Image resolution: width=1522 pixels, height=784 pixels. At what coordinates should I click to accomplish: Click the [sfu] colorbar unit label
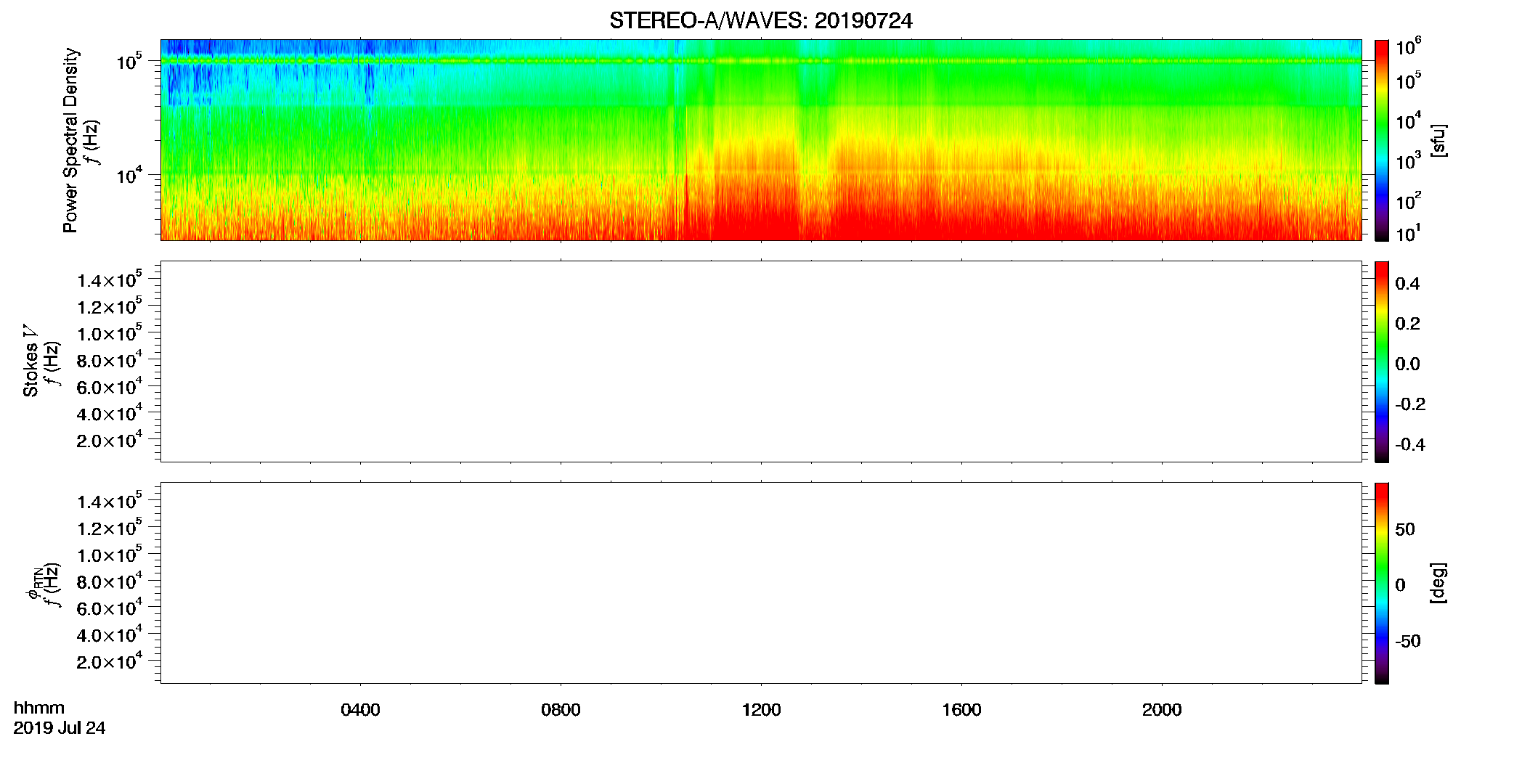1438,140
